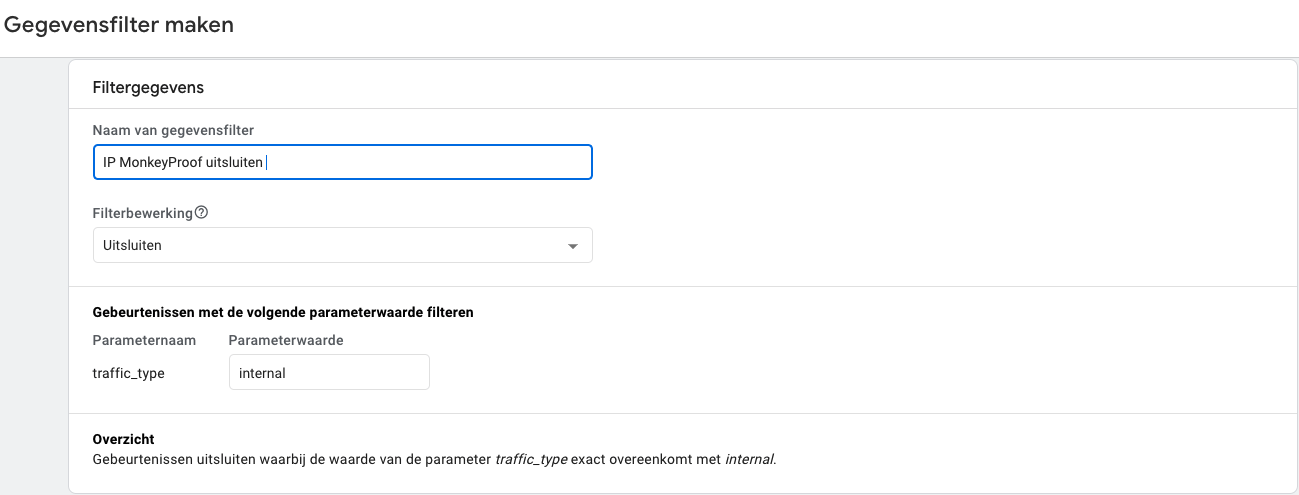Open the Uitsluiten filter operation combo box
Viewport: 1299px width, 495px height.
click(x=343, y=245)
